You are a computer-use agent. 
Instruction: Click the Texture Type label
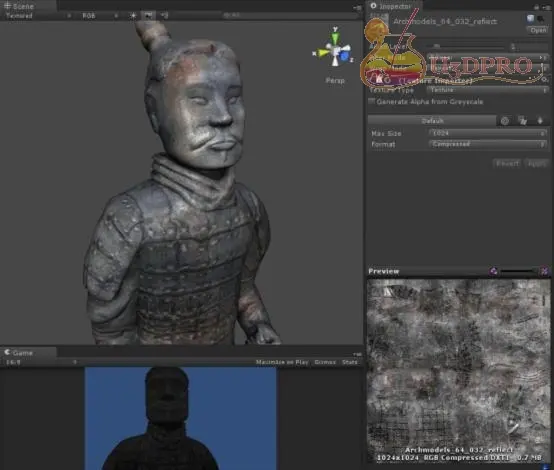[391, 90]
